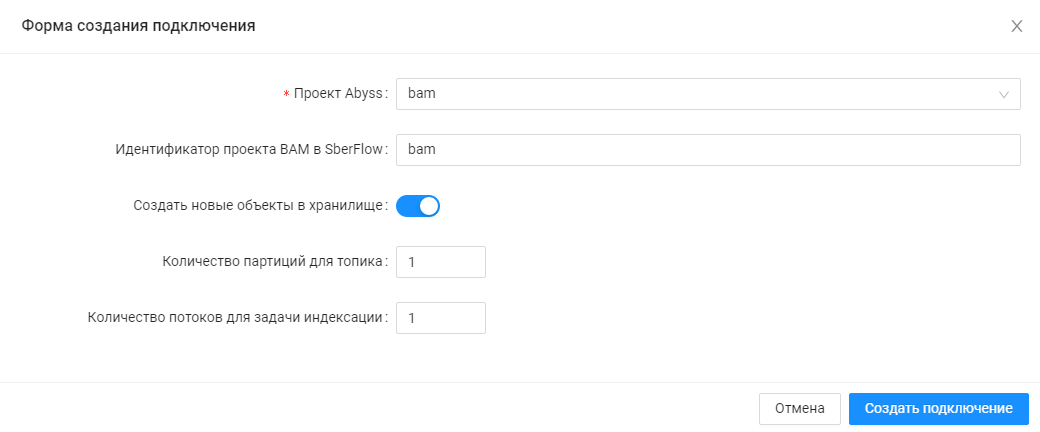Viewport: 1040px width, 432px height.
Task: Click the Создать новые объекты в хранилище label
Action: 258,206
